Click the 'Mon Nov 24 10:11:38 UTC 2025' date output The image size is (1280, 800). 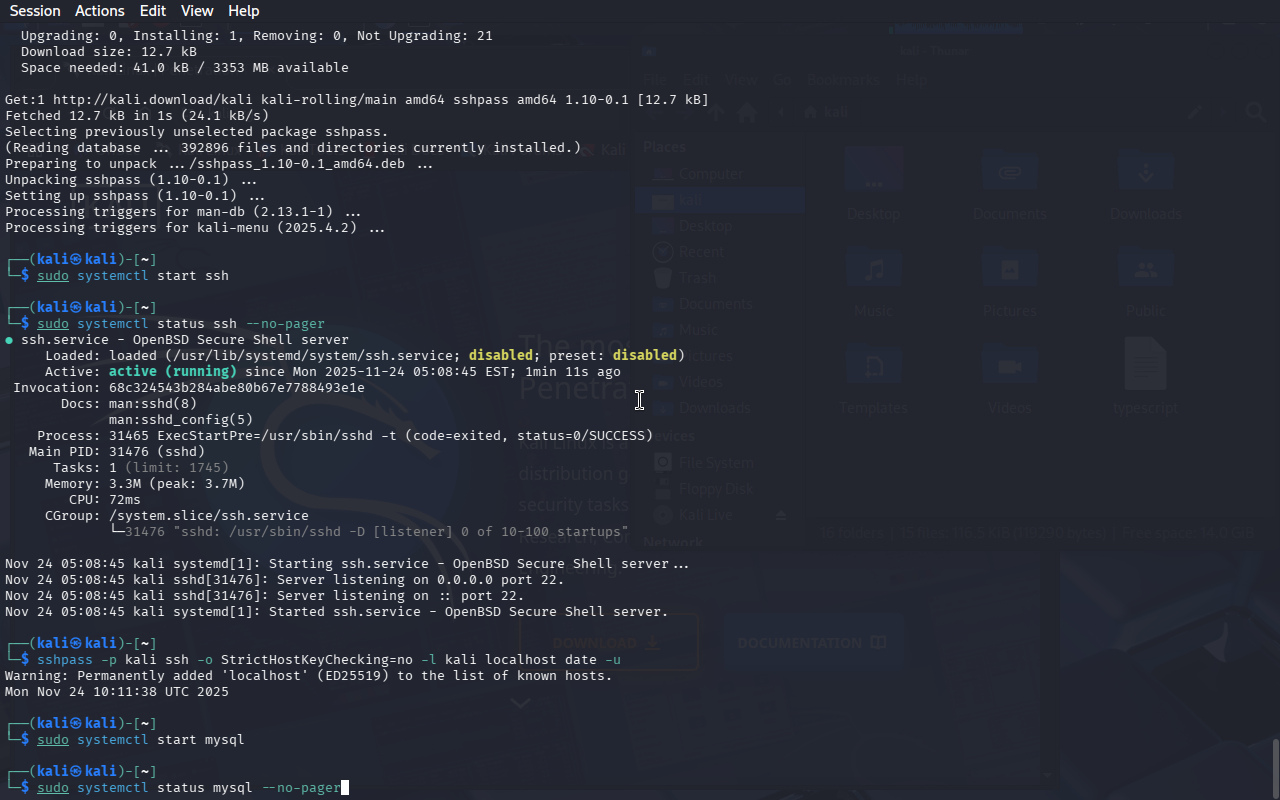pos(117,692)
